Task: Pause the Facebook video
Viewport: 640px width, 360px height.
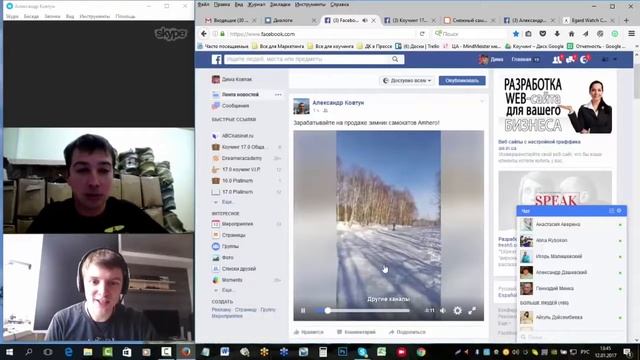Action: click(303, 311)
